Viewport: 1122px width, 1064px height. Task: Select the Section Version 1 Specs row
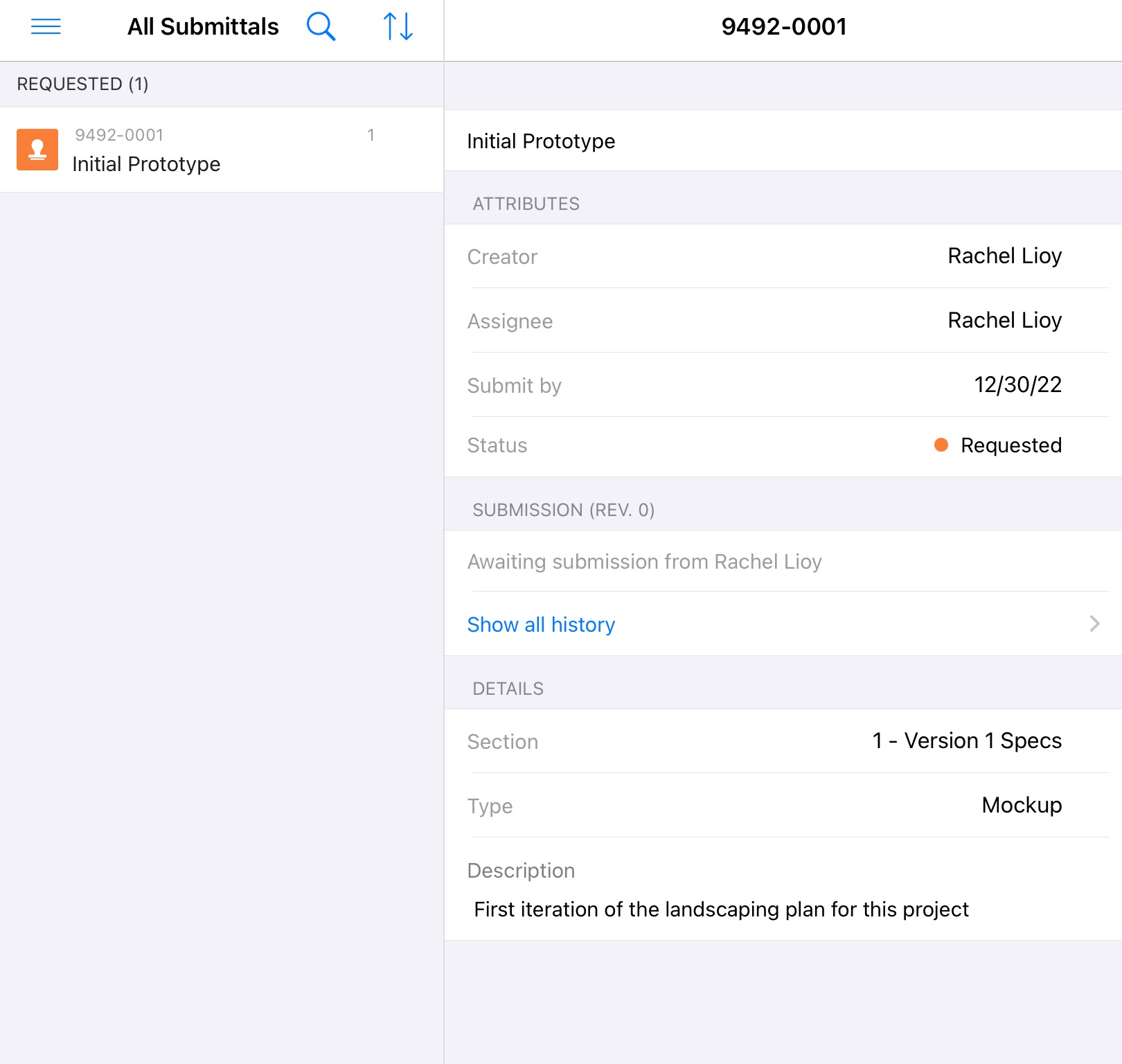[783, 741]
